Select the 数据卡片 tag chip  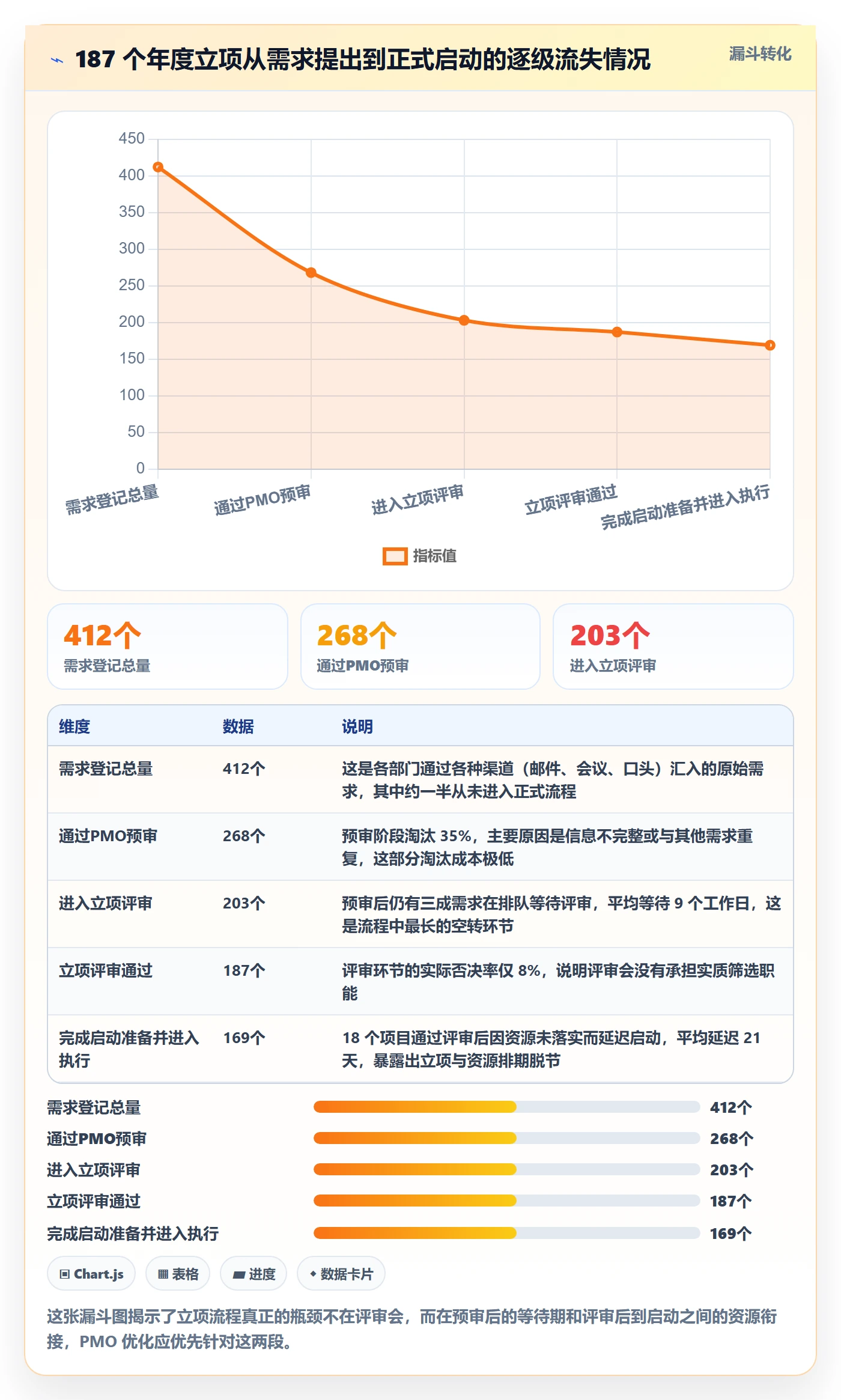tap(341, 1273)
